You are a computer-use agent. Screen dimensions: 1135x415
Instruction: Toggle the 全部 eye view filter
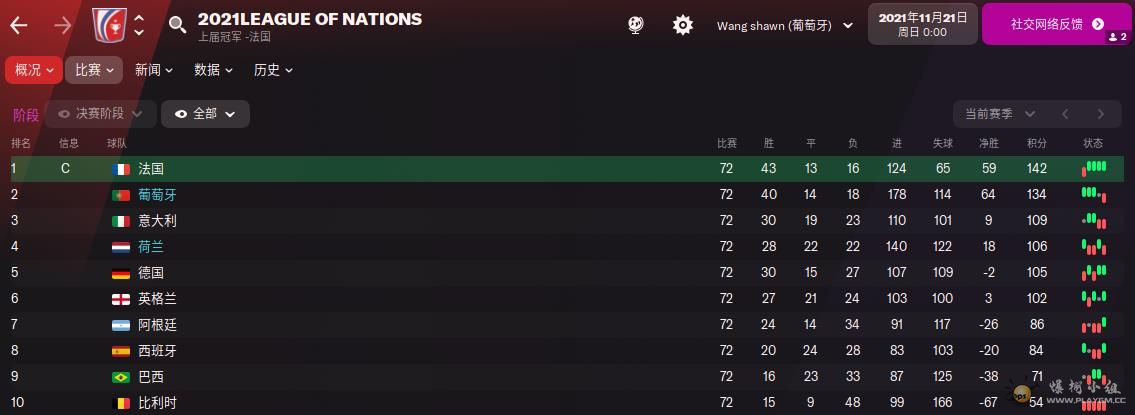[x=205, y=114]
